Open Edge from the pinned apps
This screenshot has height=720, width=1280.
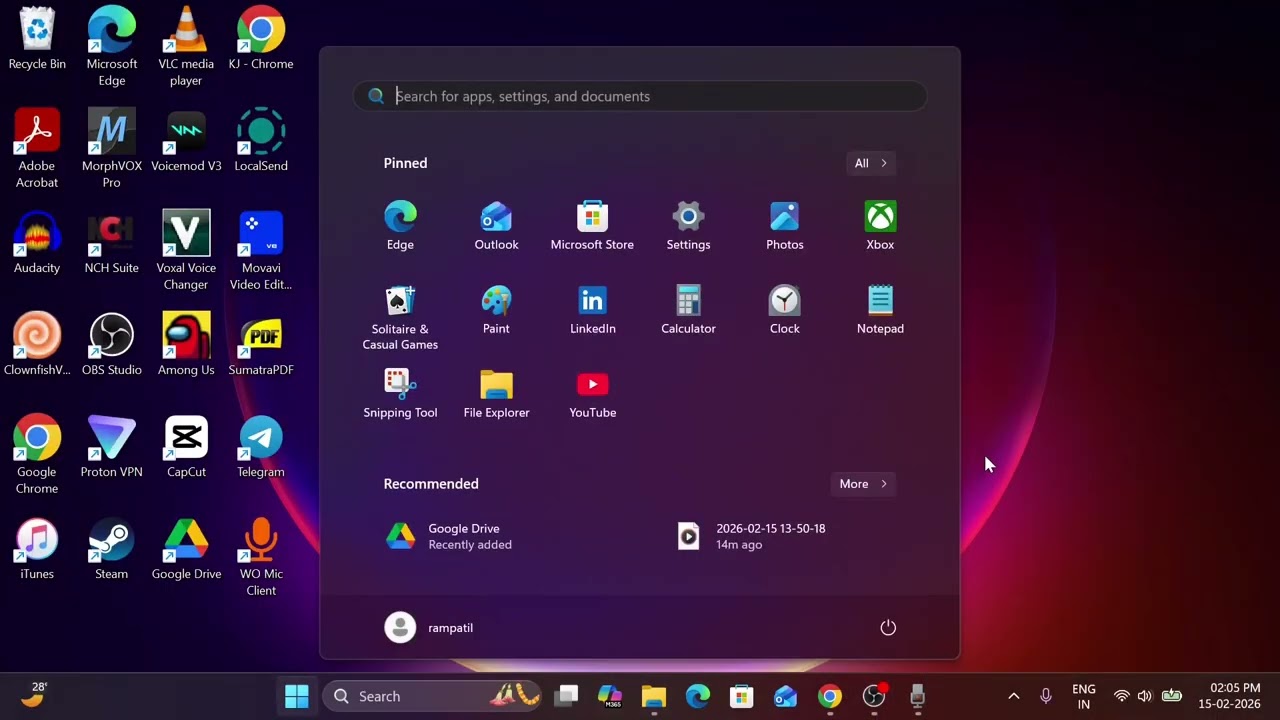(400, 226)
